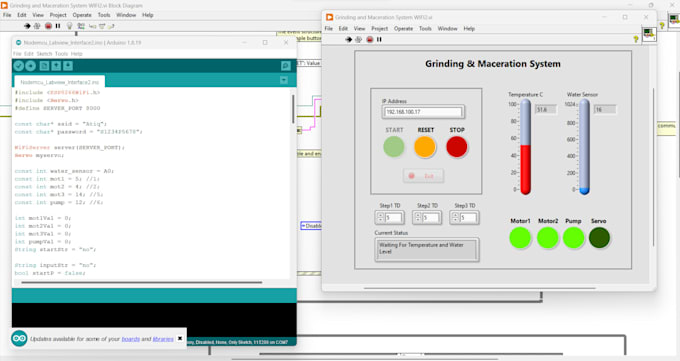Screen dimensions: 680x361
Task: Click Abort Execution in front panel toolbar
Action: click(x=369, y=39)
